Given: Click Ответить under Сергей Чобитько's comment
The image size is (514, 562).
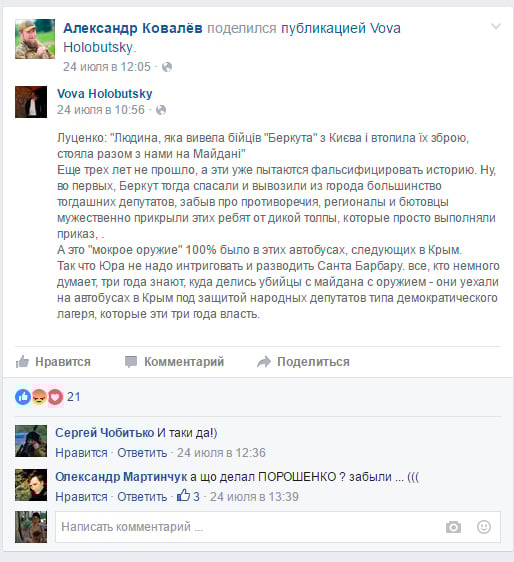Looking at the screenshot, I should [x=142, y=453].
